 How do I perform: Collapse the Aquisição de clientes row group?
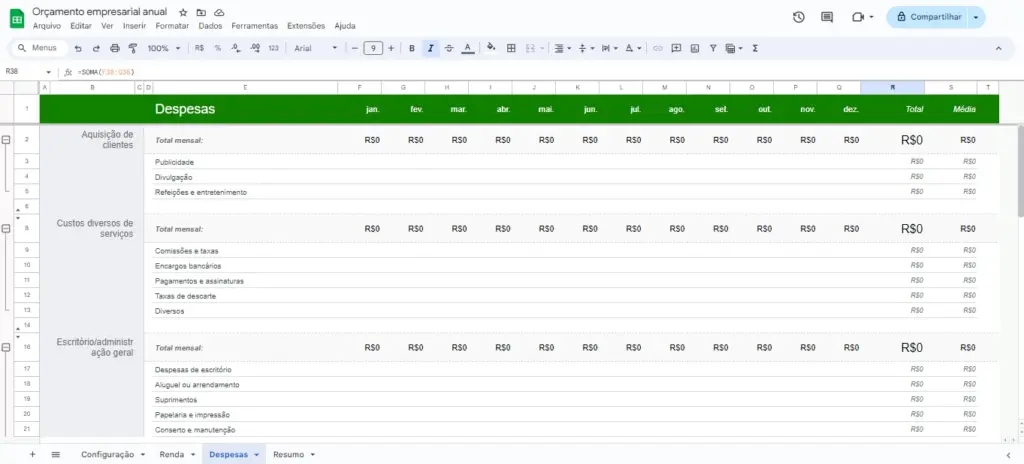coord(6,140)
